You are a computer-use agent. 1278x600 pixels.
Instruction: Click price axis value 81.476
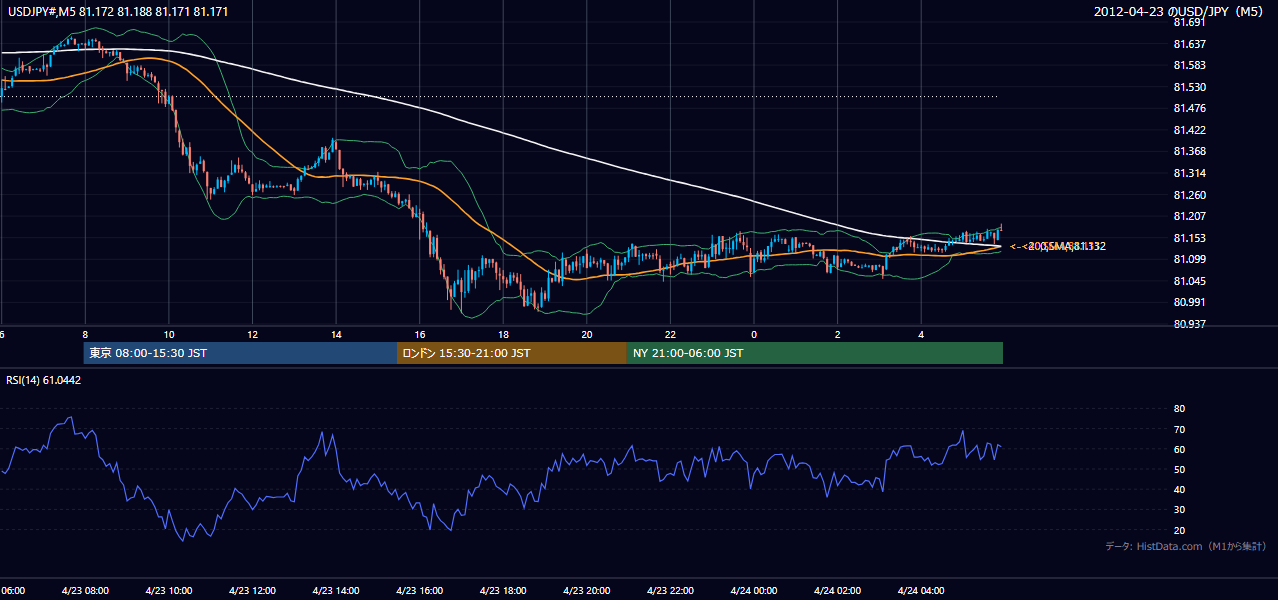click(x=1189, y=108)
